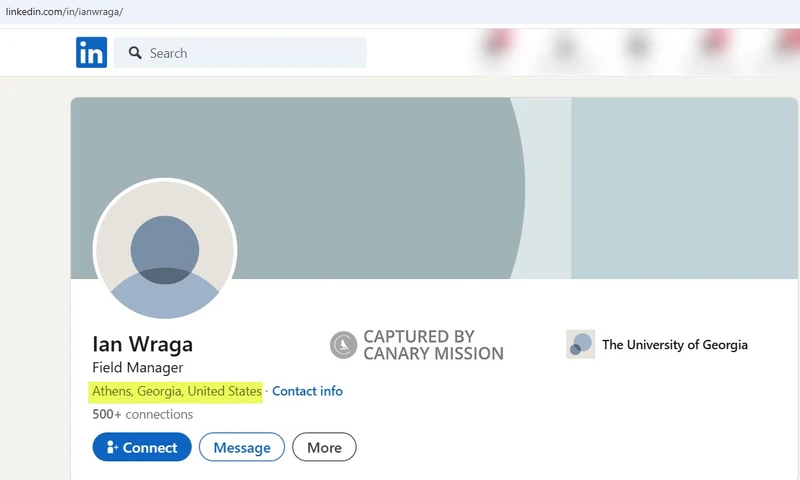
Task: Open Ian Wraga's profile photo placeholder
Action: [165, 249]
